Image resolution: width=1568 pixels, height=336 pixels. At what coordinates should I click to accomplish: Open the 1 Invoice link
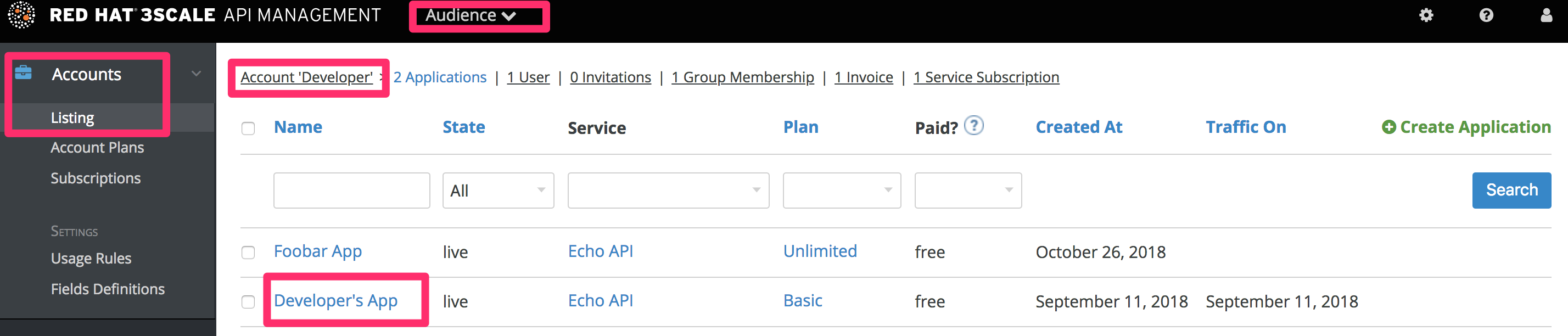pyautogui.click(x=863, y=77)
